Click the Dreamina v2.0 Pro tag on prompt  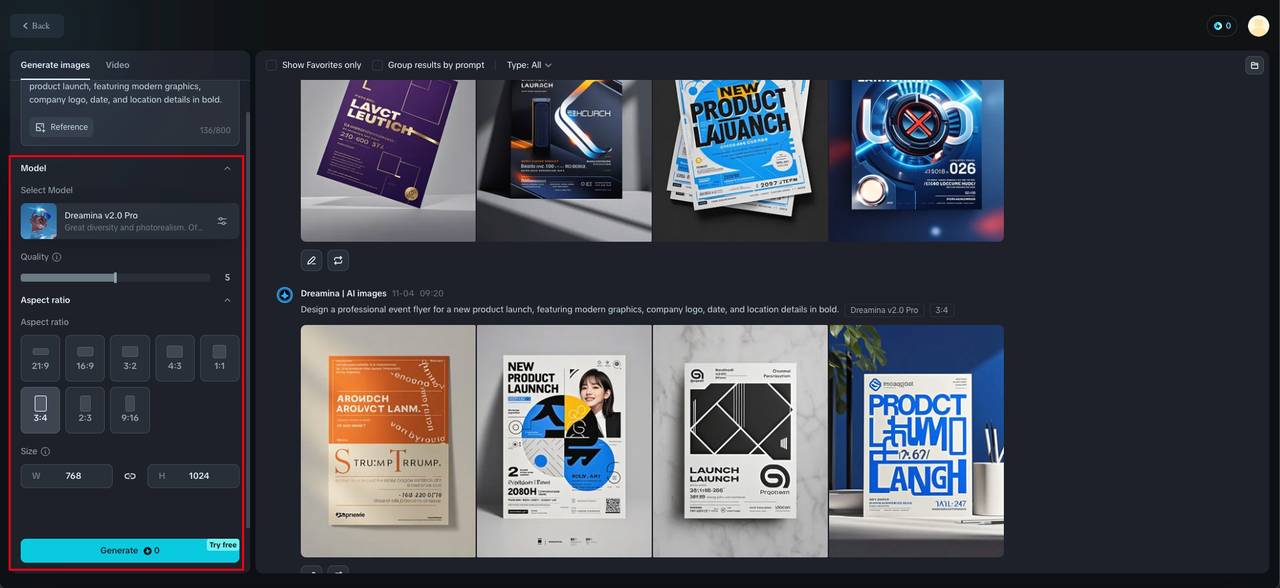coord(885,310)
